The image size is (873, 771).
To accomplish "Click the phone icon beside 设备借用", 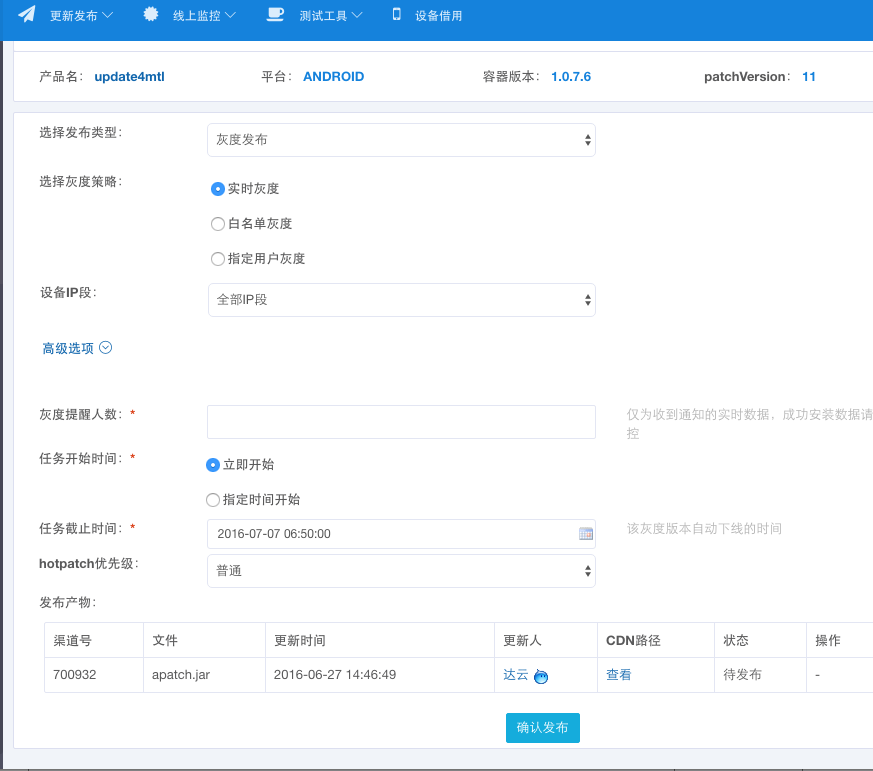I will [397, 14].
